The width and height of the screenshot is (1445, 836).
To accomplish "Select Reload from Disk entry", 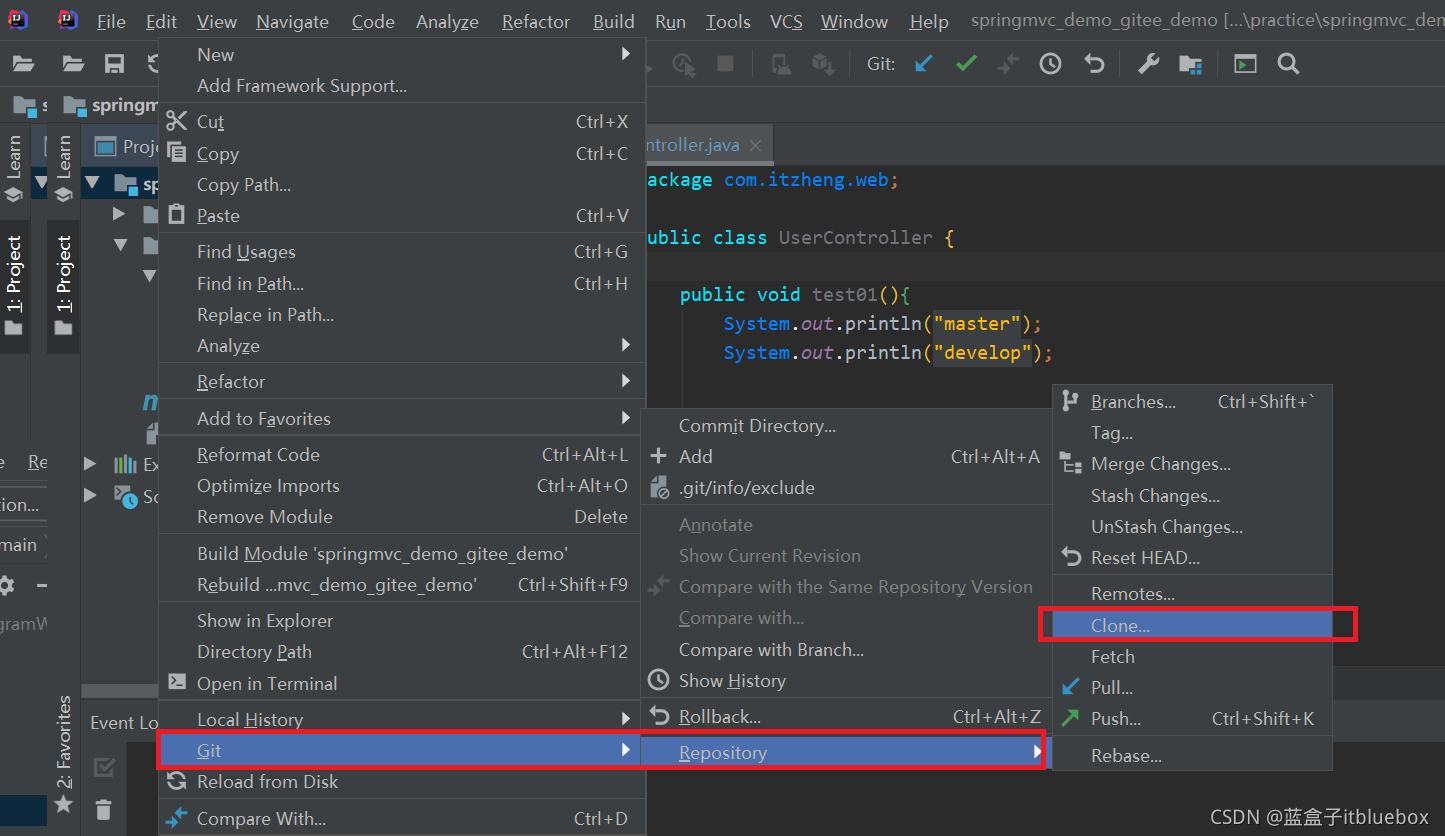I will tap(402, 782).
